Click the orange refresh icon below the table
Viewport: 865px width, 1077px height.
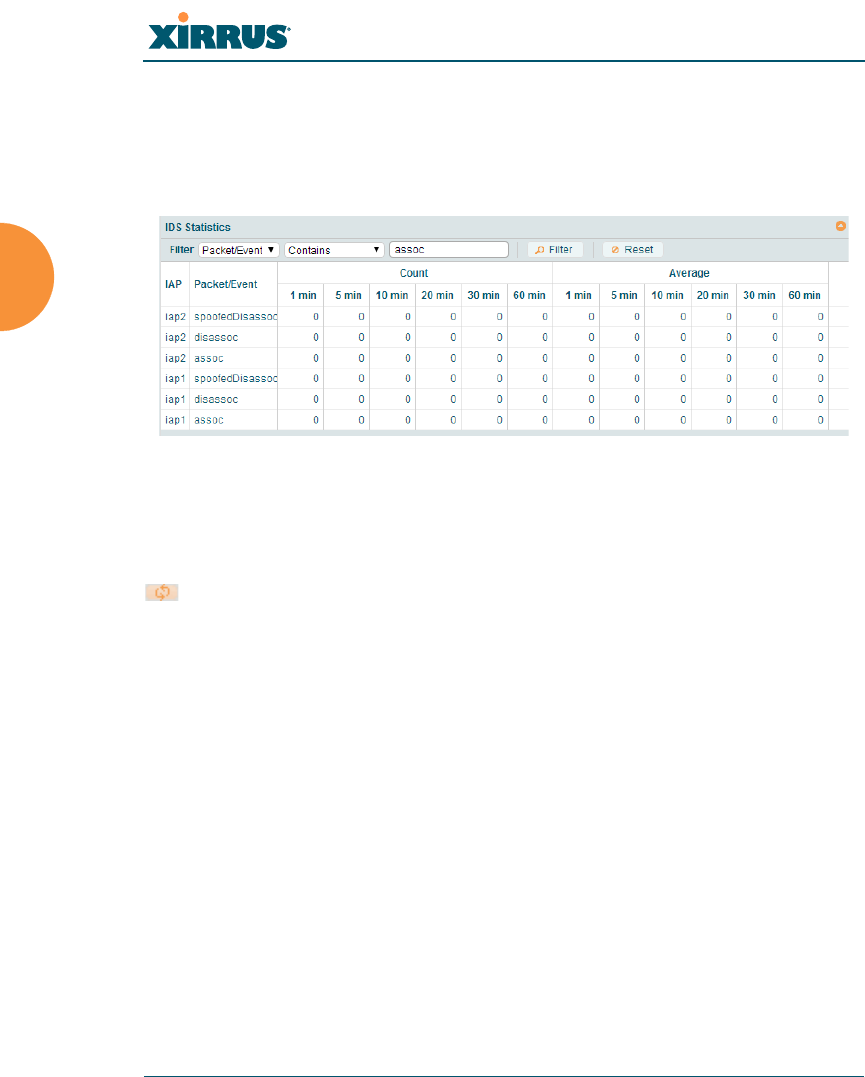click(162, 592)
